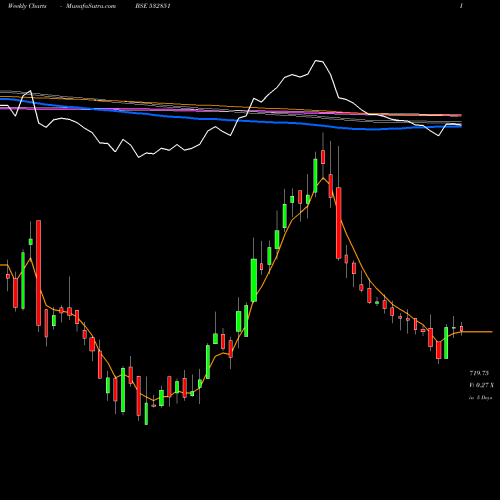Image resolution: width=500 pixels, height=500 pixels.
Task: Click the "V: 0.27 N" volume text
Action: coord(482,385)
